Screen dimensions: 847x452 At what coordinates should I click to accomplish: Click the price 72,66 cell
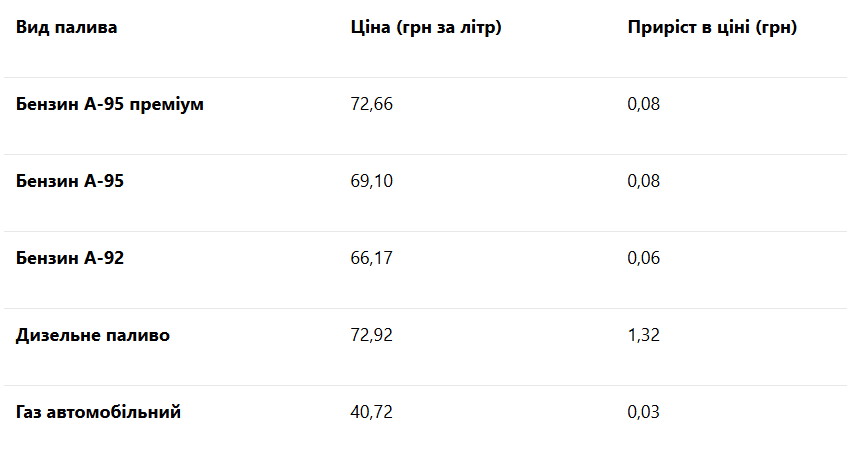pyautogui.click(x=371, y=104)
